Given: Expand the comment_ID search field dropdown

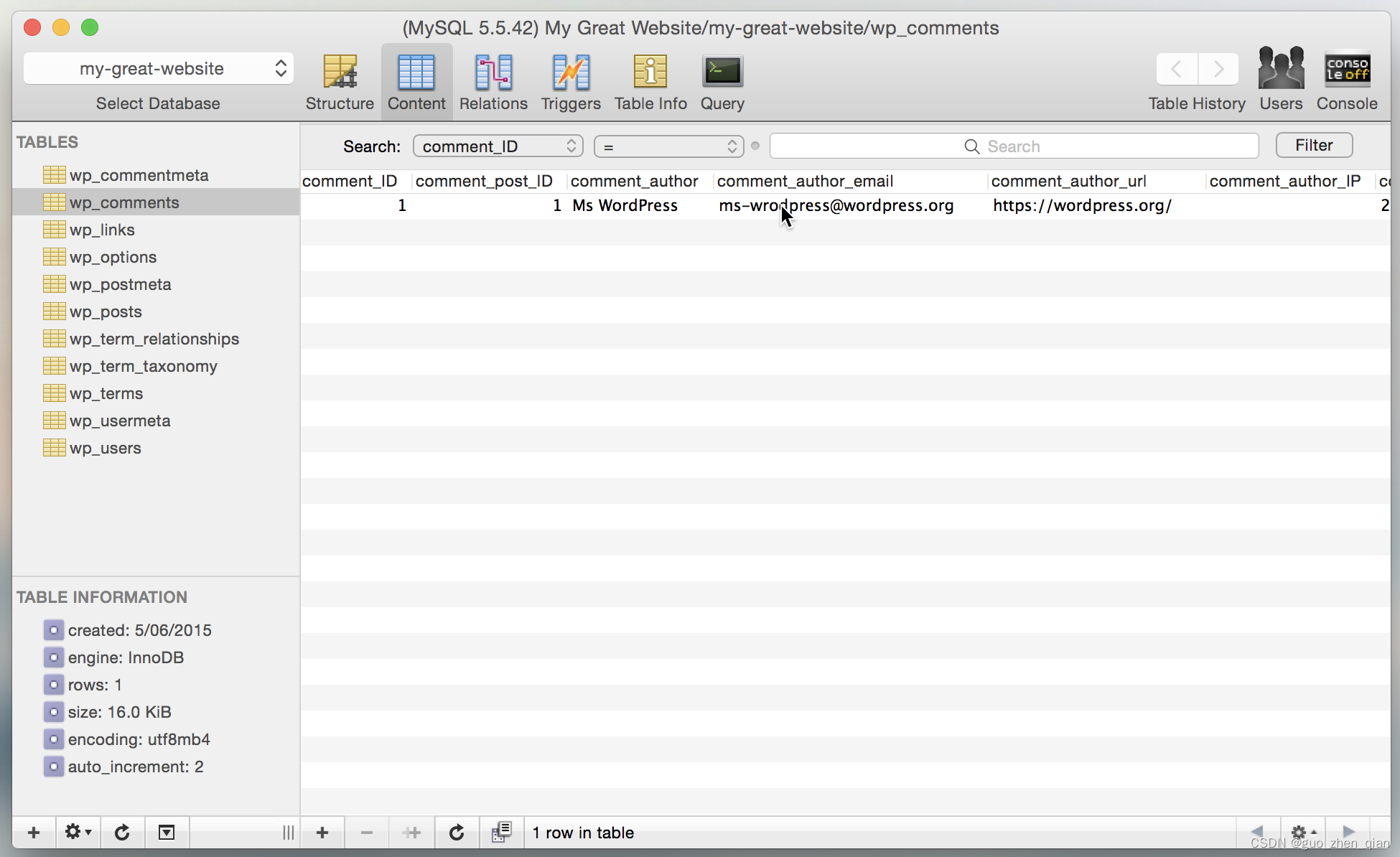Looking at the screenshot, I should click(498, 146).
